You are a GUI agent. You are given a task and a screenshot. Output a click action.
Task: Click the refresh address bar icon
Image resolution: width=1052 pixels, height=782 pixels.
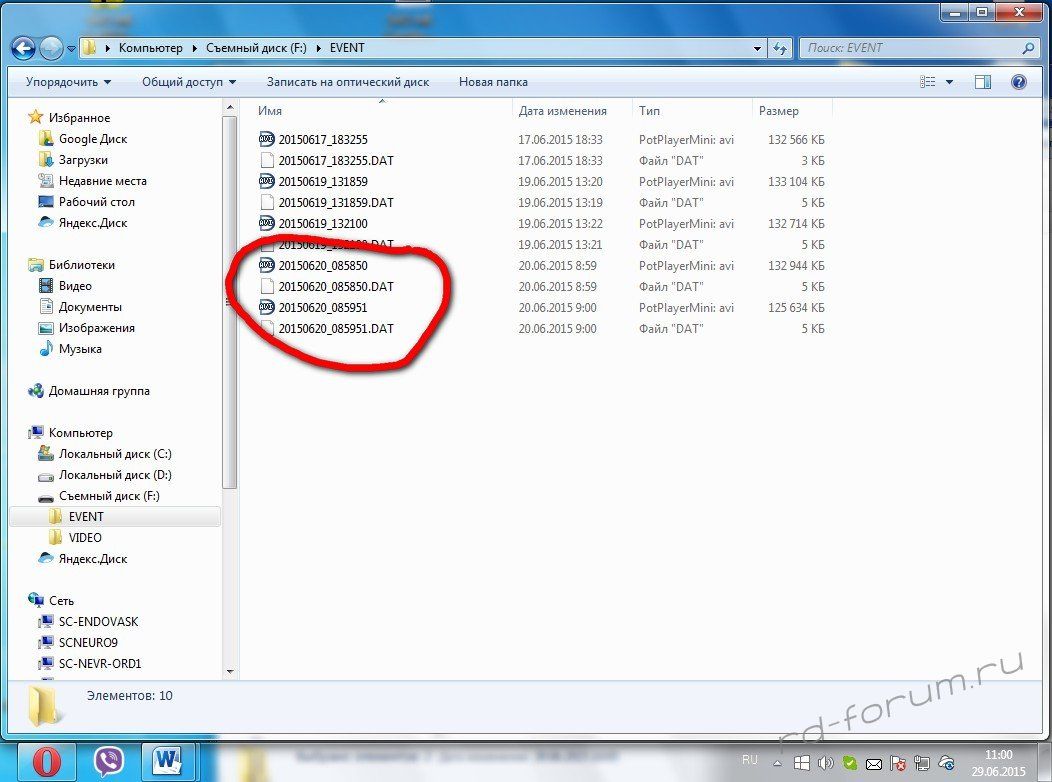point(780,47)
